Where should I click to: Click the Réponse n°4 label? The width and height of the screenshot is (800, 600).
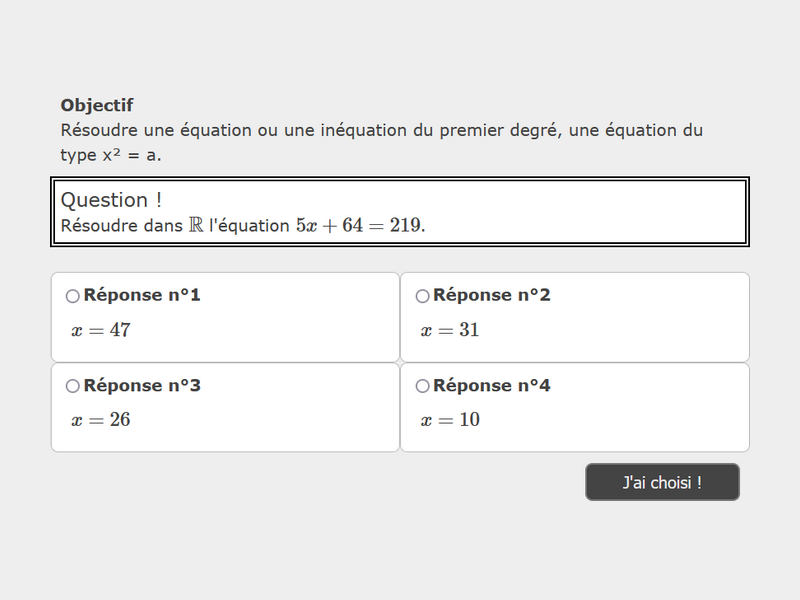point(492,385)
